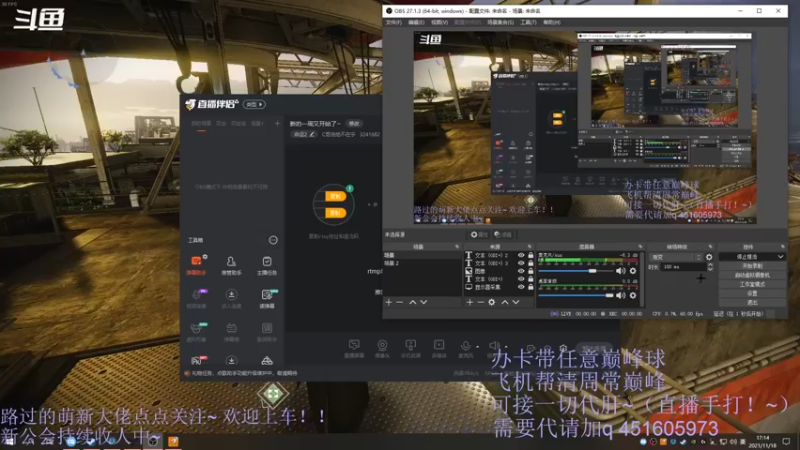800x450 pixels.
Task: Open OBS 帮助 Help menu
Action: 552,22
